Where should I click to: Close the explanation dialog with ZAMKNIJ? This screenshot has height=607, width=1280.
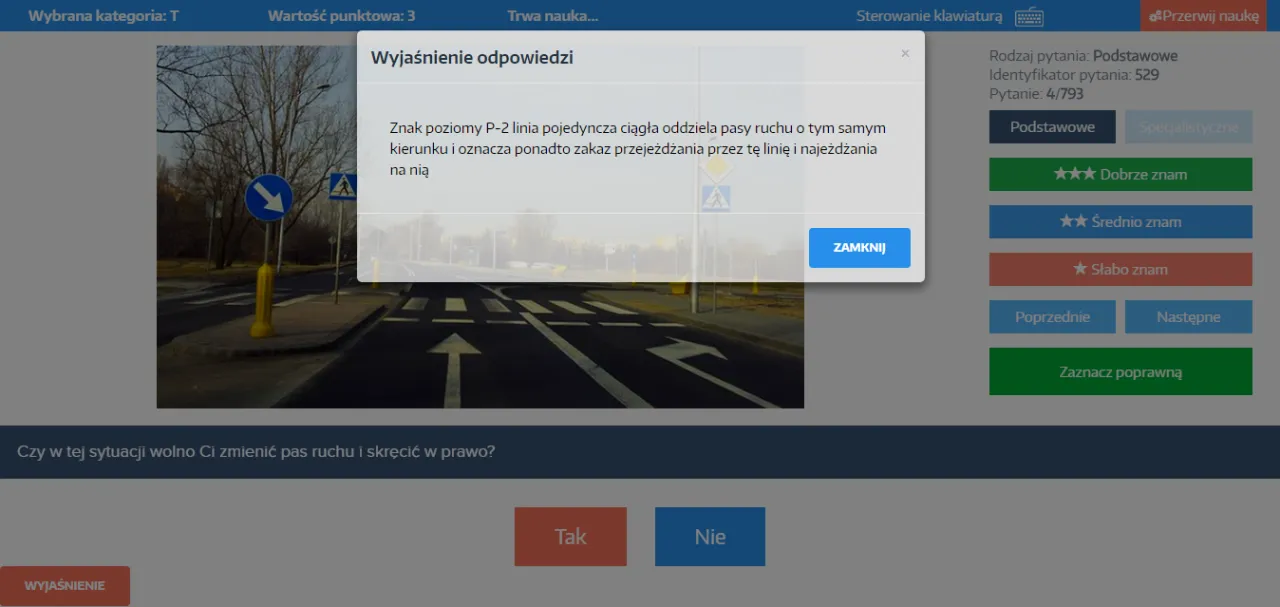pyautogui.click(x=859, y=248)
